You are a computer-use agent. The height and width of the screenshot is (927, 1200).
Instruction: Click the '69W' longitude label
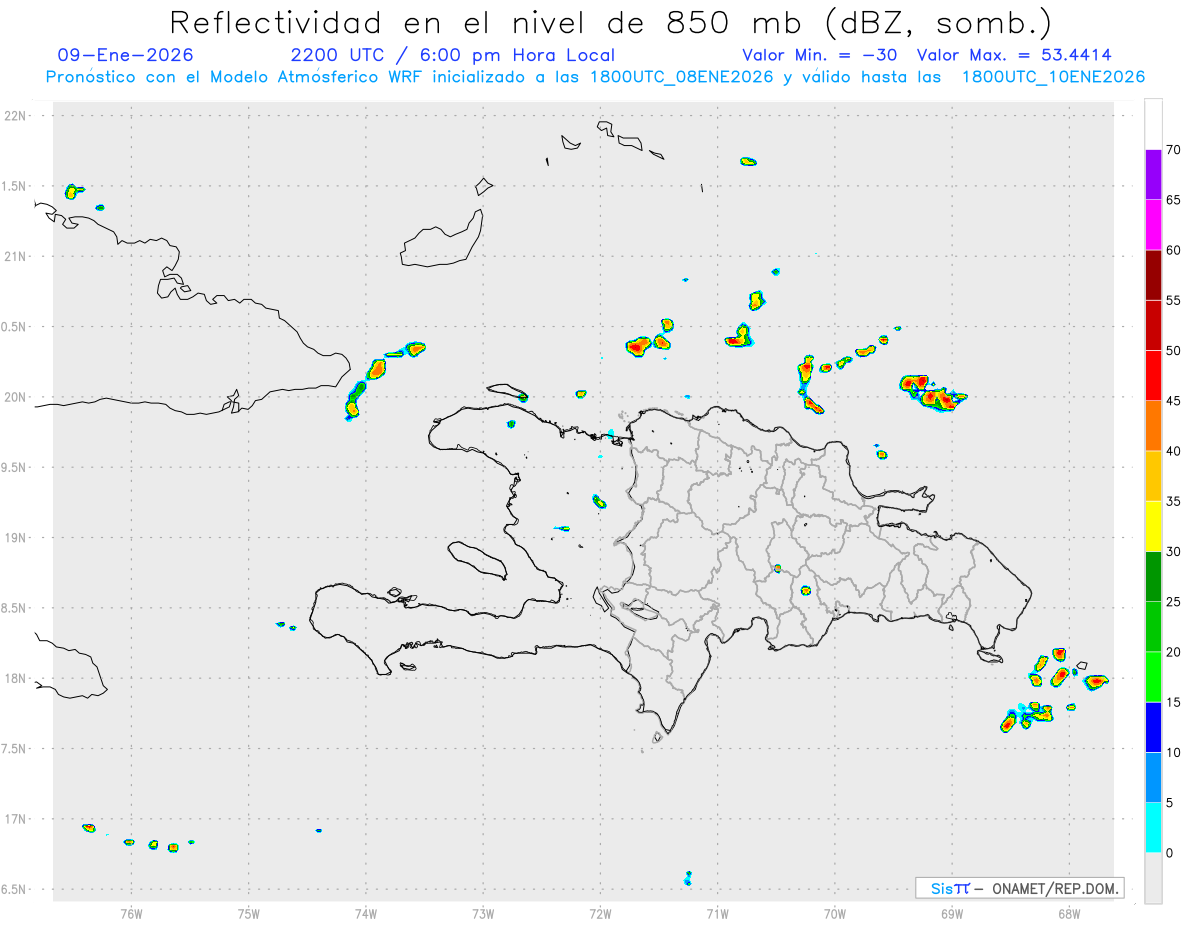(952, 913)
